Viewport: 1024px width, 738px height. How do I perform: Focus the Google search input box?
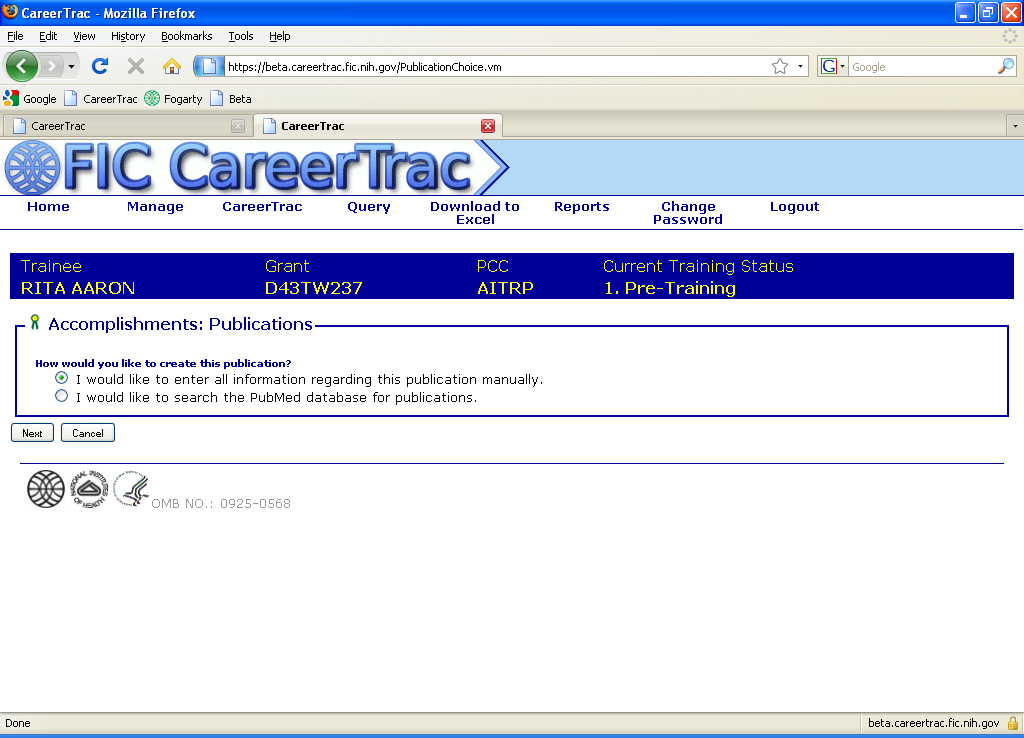[x=923, y=67]
